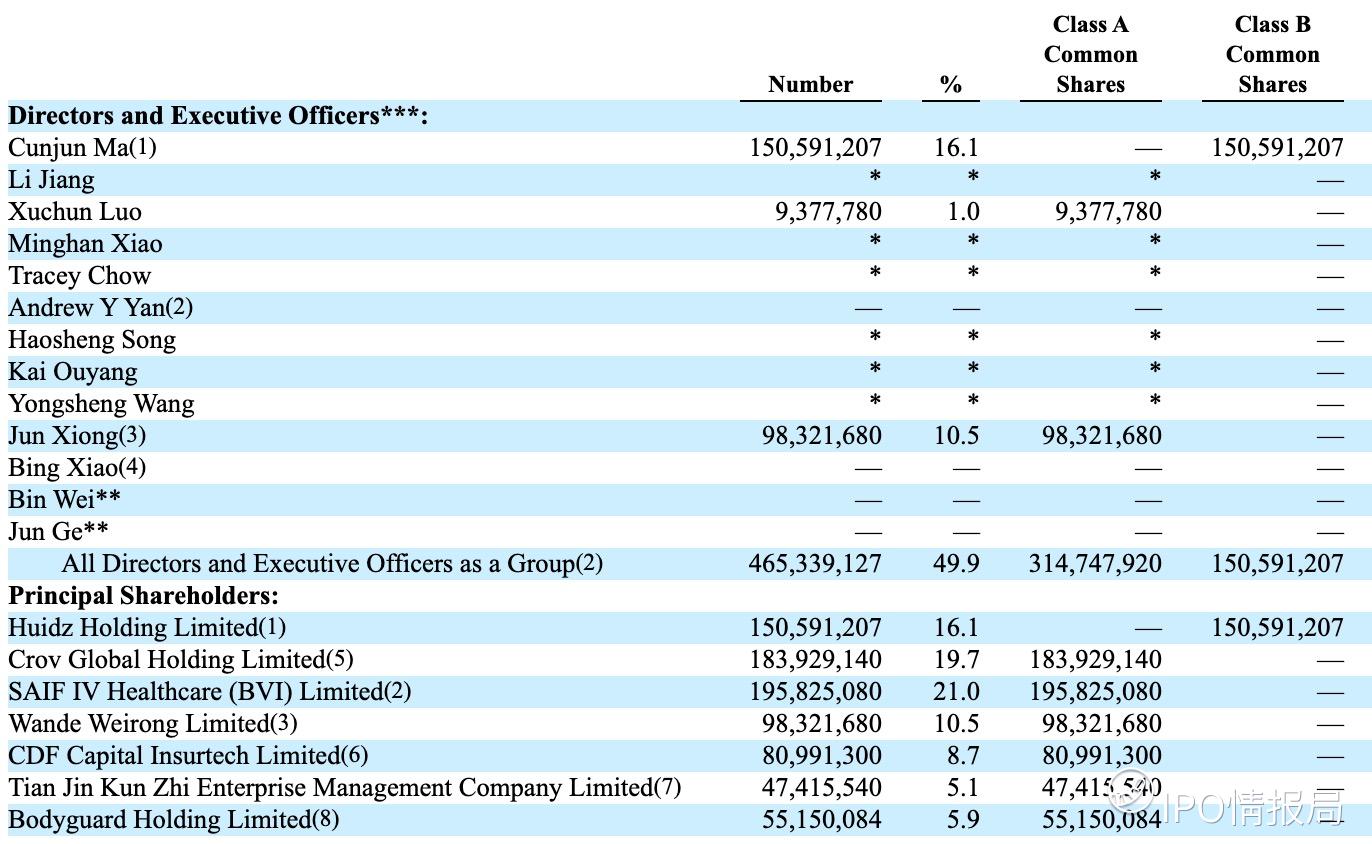Select the 'Directors and Executive Officers***:' heading
1372x844 pixels.
pos(218,116)
